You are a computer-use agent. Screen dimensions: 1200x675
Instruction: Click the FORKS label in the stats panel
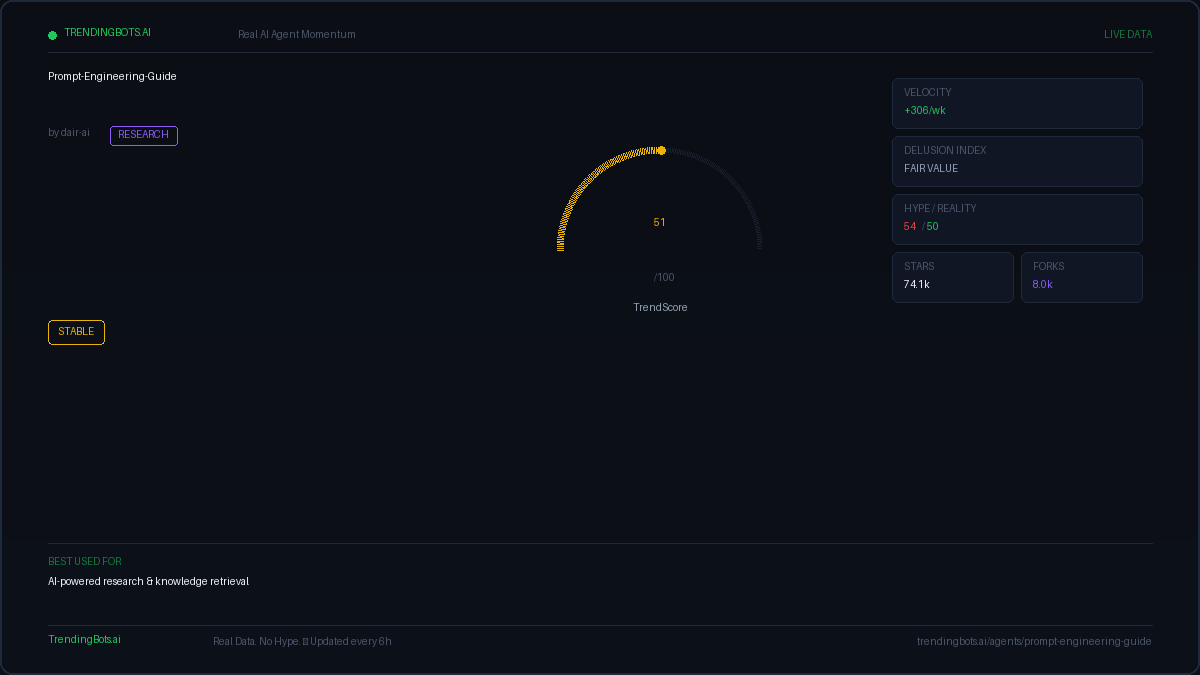point(1049,266)
